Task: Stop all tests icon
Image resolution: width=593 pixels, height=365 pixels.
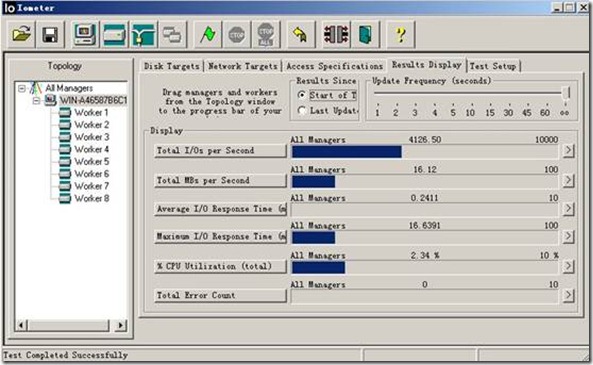Action: (x=266, y=35)
